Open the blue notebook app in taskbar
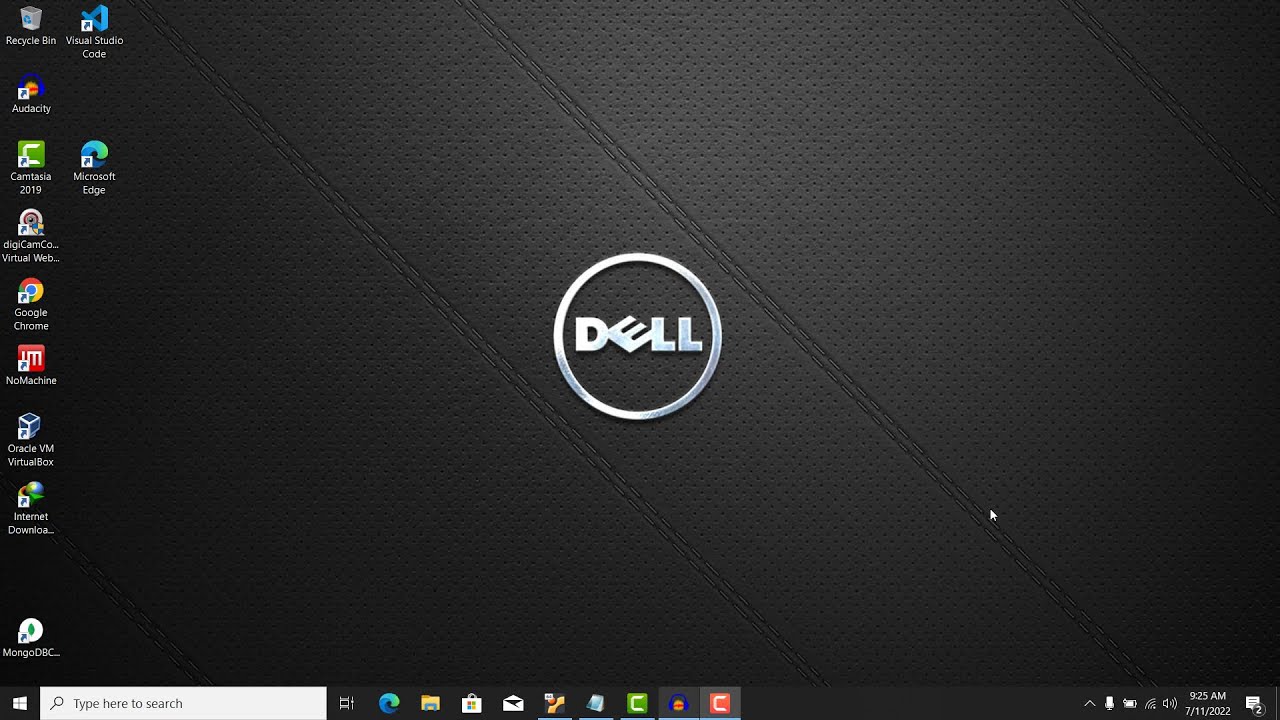The width and height of the screenshot is (1280, 720). 596,703
